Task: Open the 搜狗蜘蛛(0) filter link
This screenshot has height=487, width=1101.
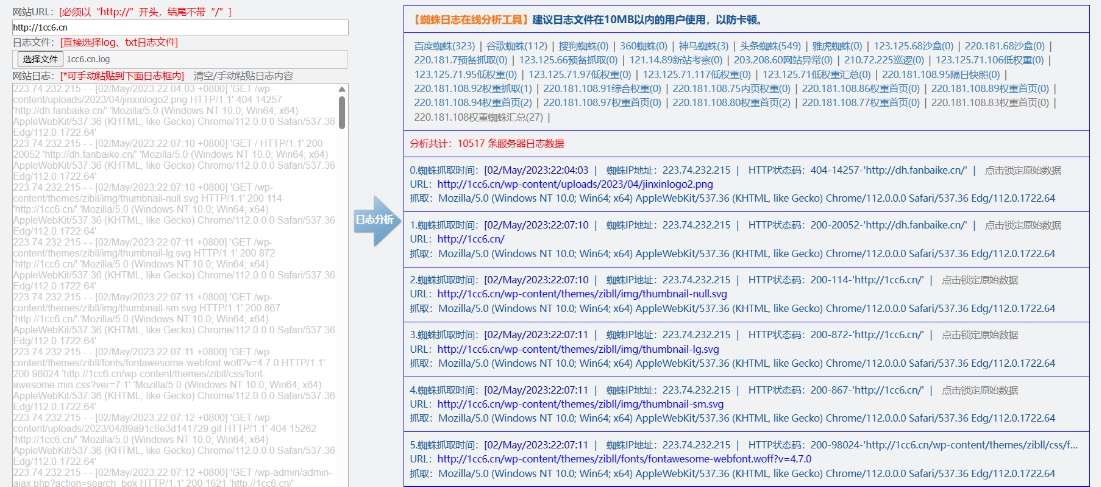Action: pyautogui.click(x=584, y=46)
